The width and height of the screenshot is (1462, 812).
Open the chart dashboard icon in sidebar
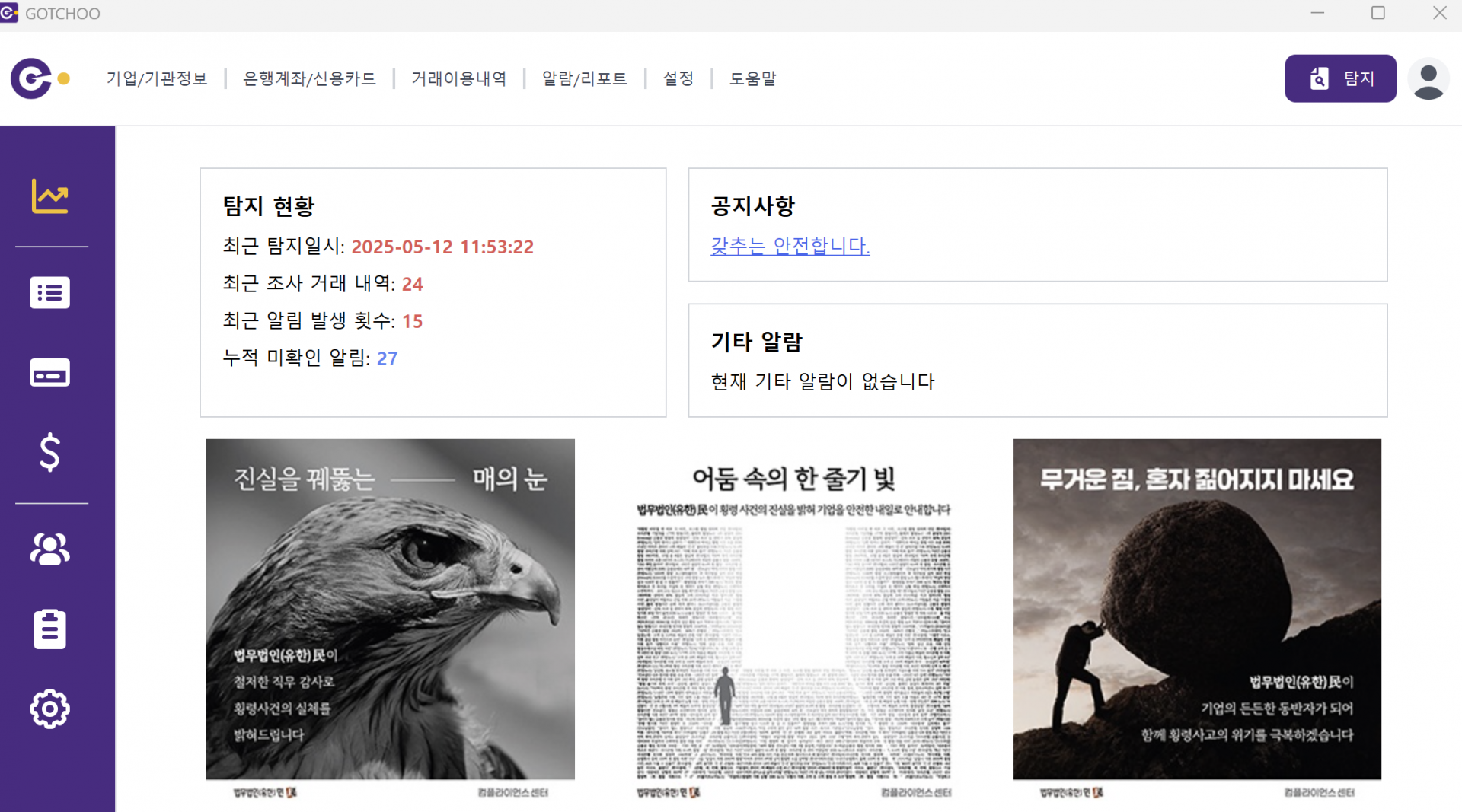[49, 196]
